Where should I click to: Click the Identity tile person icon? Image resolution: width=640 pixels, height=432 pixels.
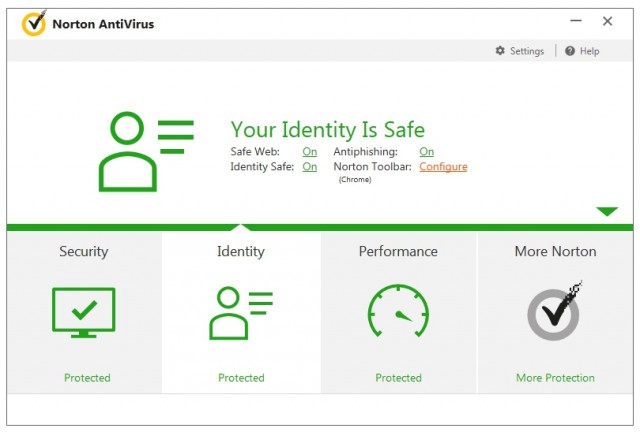click(x=241, y=313)
